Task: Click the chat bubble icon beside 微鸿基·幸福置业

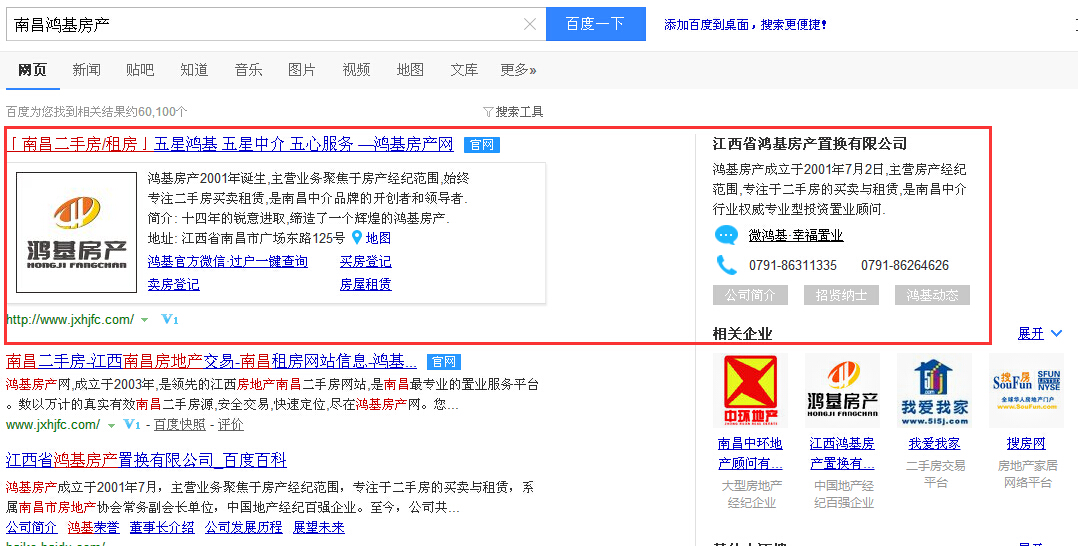Action: coord(726,236)
